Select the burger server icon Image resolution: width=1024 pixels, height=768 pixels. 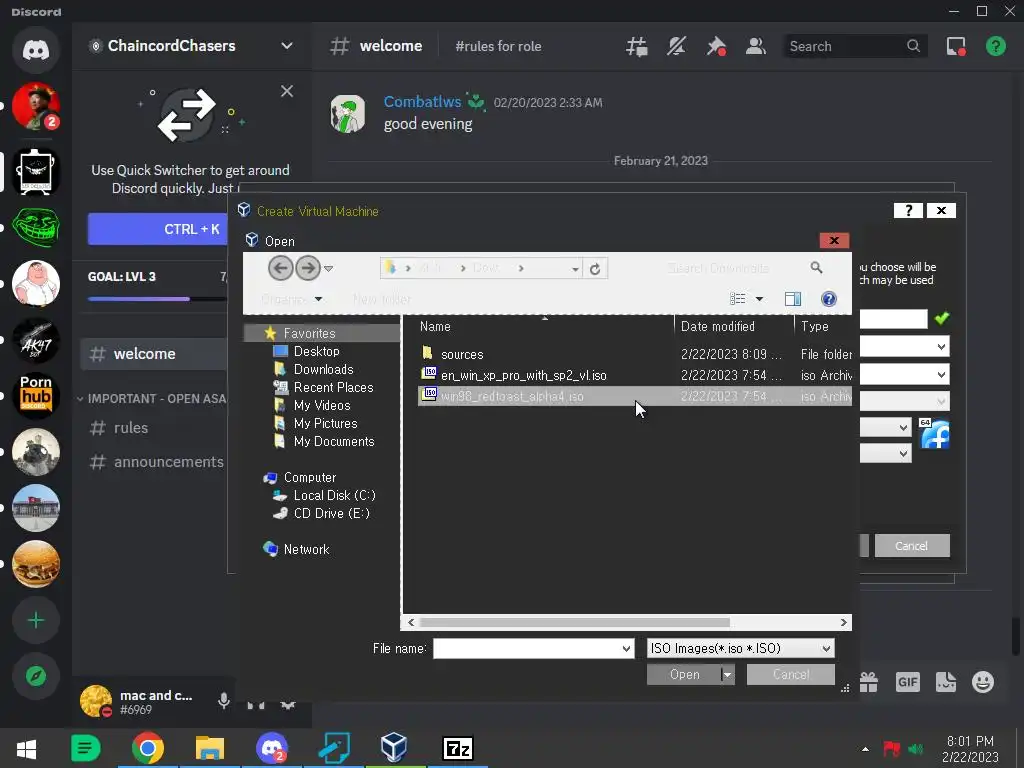[36, 564]
